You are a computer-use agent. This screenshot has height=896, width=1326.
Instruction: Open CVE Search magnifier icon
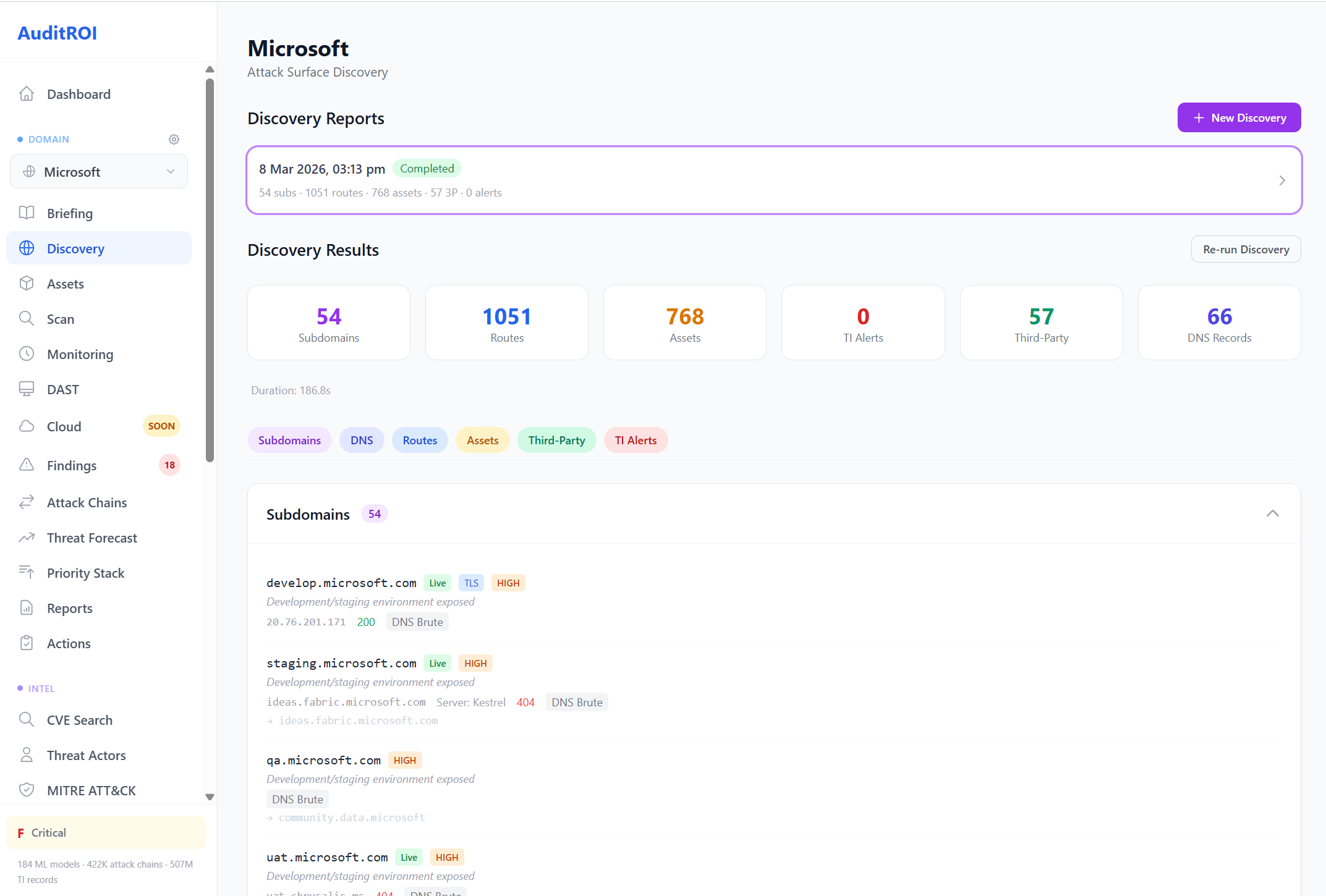pyautogui.click(x=27, y=719)
